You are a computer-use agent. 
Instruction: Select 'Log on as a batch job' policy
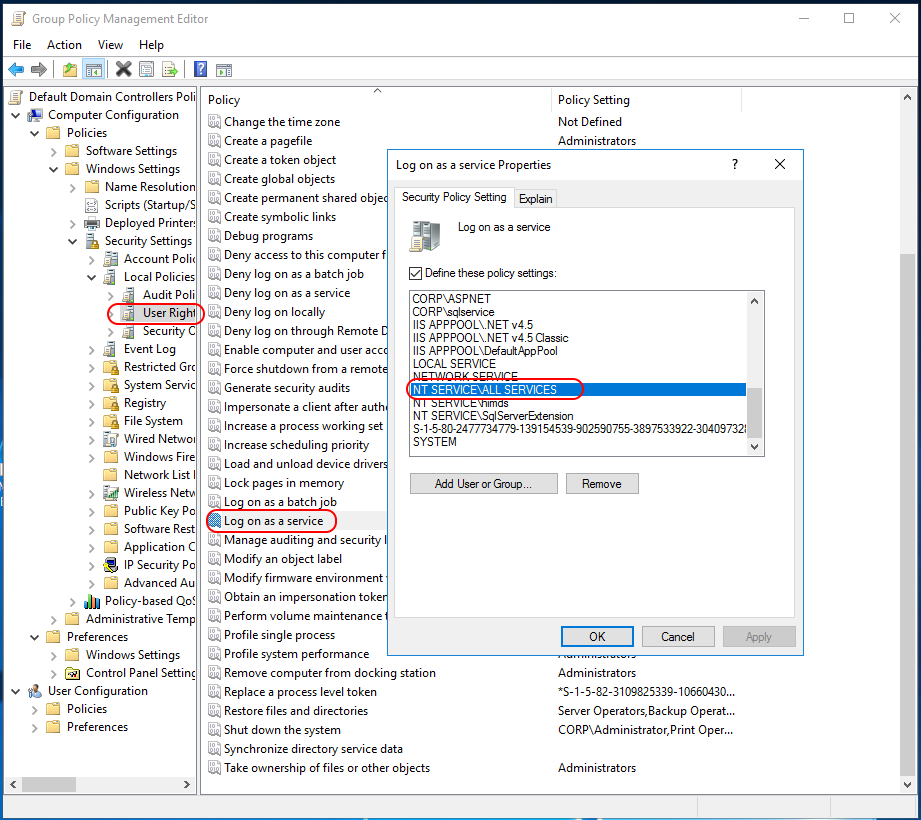click(280, 502)
